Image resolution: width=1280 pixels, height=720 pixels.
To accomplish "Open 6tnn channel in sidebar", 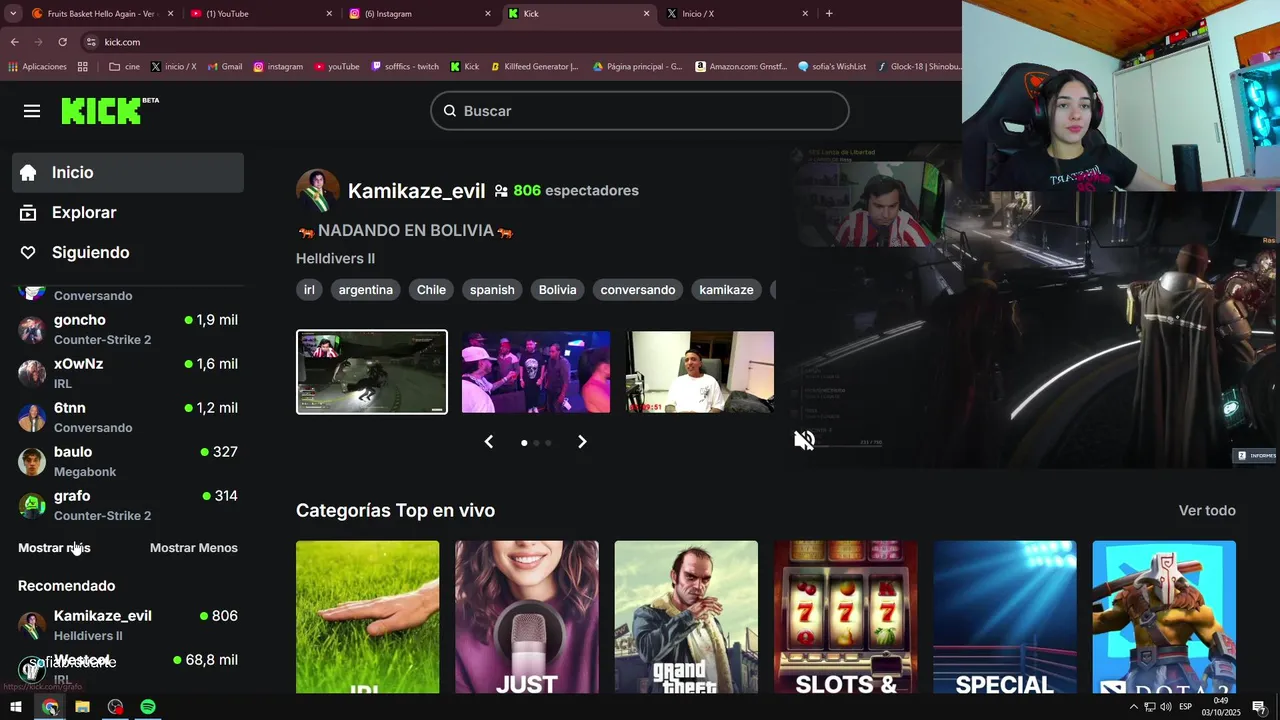I will coord(128,417).
